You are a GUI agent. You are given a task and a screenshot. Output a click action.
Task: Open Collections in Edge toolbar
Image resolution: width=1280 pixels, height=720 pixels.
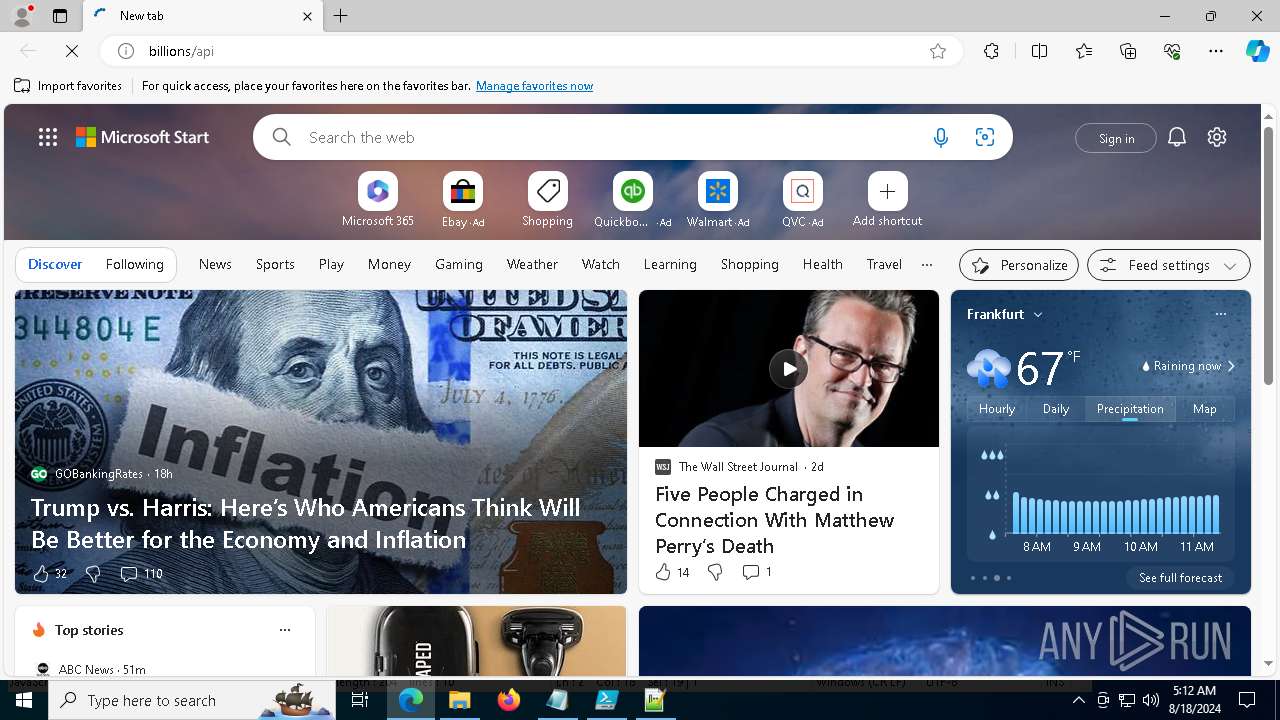1128,51
